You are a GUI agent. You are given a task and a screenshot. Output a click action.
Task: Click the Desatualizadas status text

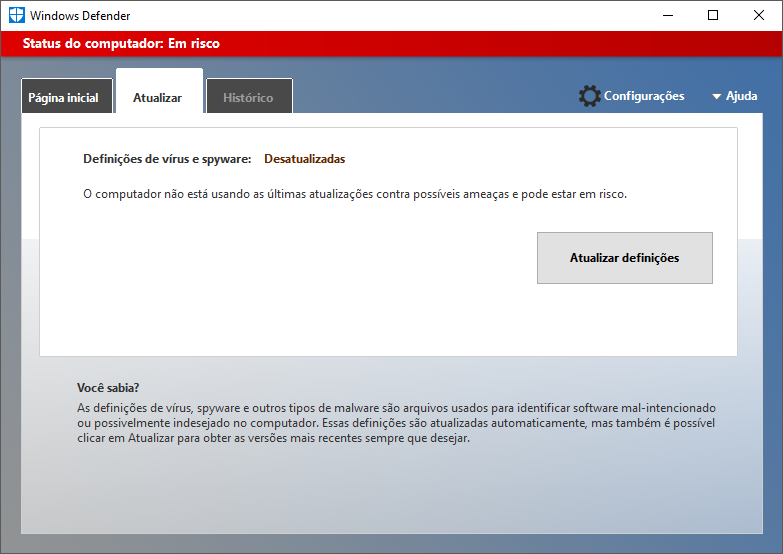tap(305, 159)
